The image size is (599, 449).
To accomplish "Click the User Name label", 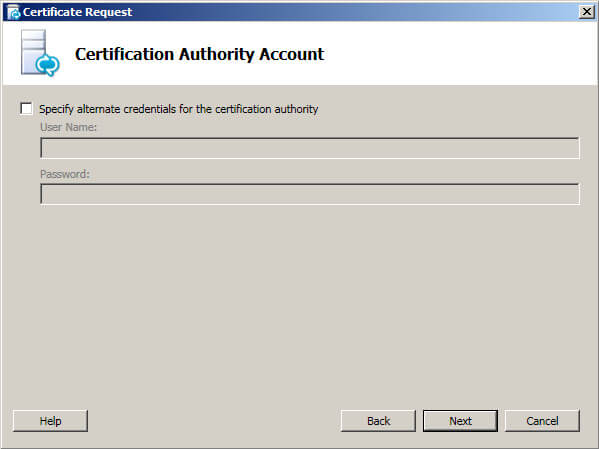I will pyautogui.click(x=68, y=127).
